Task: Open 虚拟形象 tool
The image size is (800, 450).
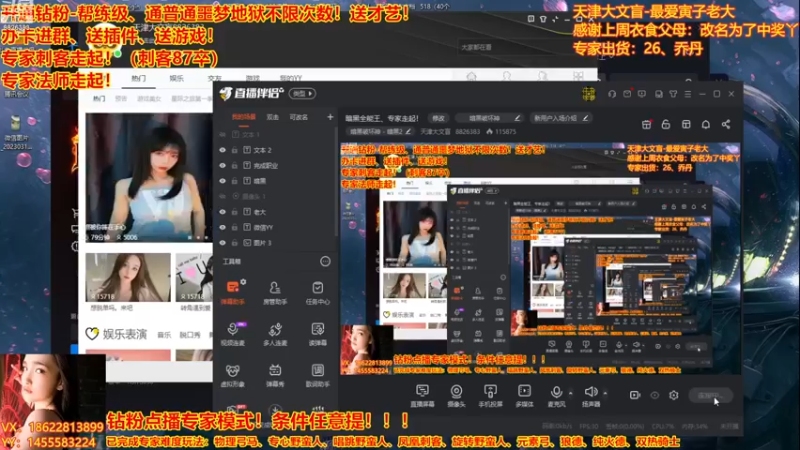Action: click(x=233, y=374)
